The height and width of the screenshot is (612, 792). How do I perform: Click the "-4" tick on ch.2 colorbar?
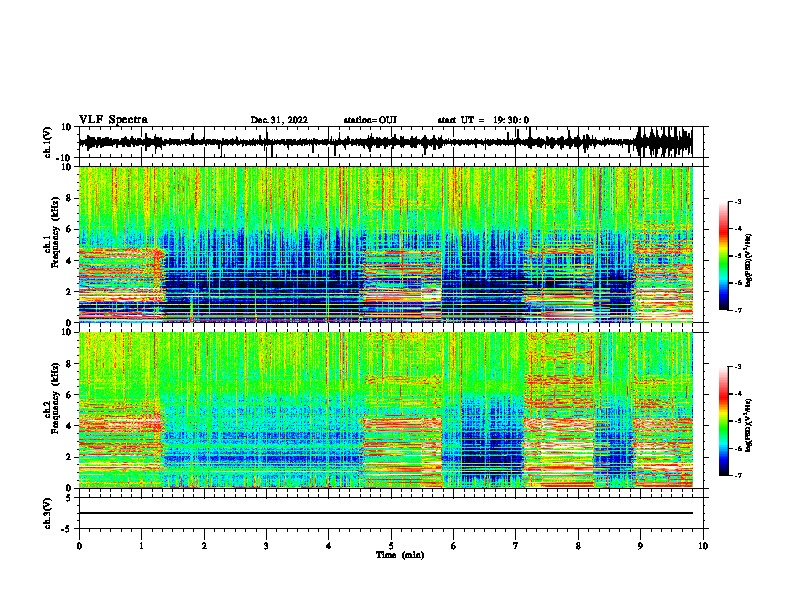[x=738, y=394]
